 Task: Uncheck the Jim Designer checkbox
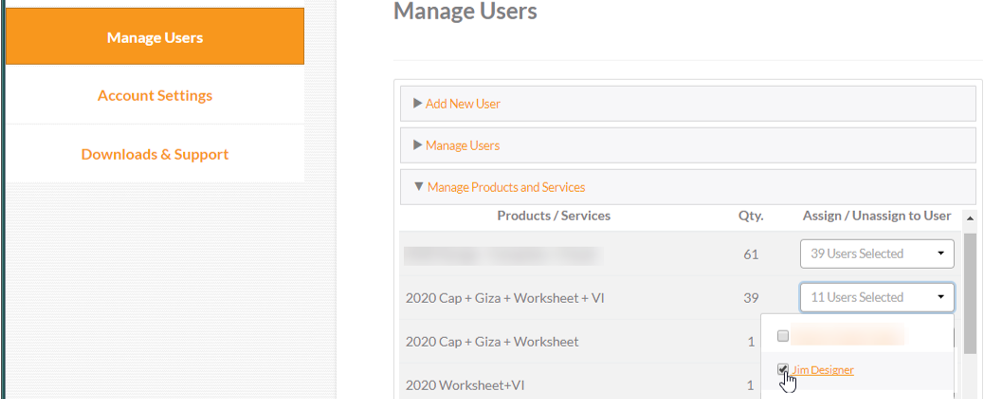point(783,369)
